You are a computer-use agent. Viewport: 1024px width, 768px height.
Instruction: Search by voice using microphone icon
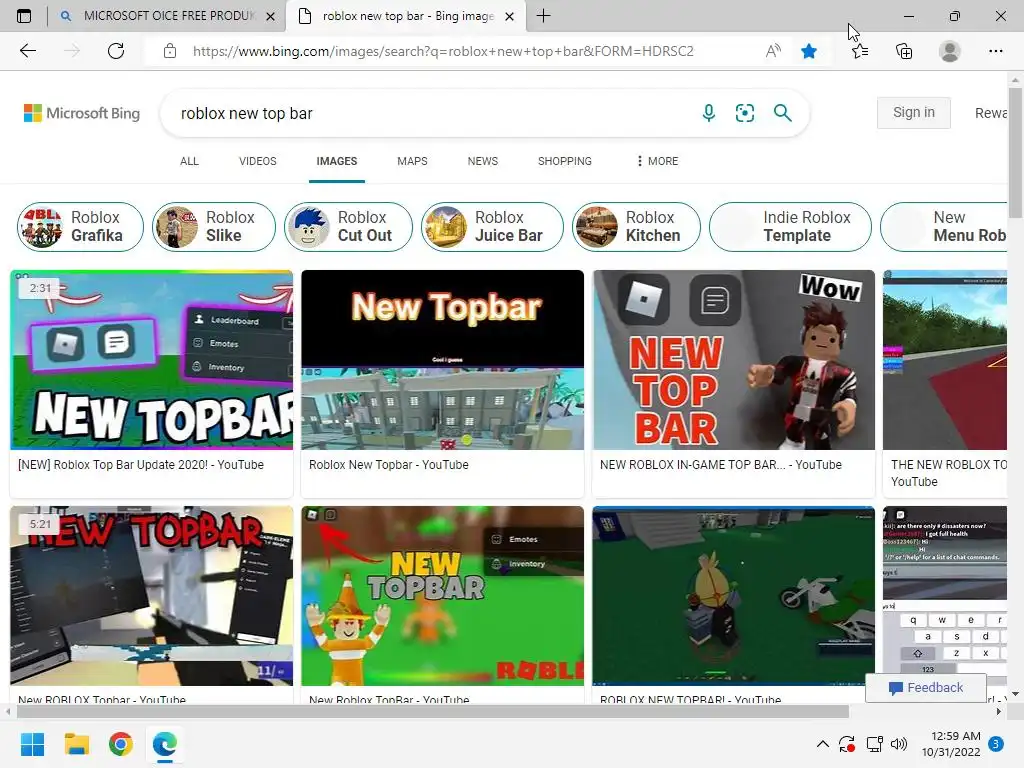(709, 113)
